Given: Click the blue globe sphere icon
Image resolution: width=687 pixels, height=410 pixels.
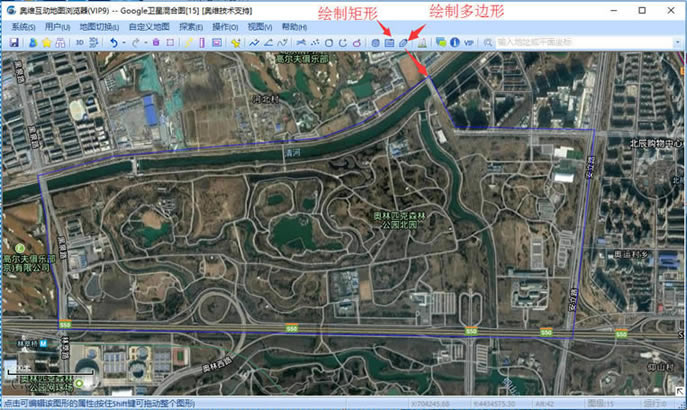Looking at the screenshot, I should pyautogui.click(x=375, y=42).
